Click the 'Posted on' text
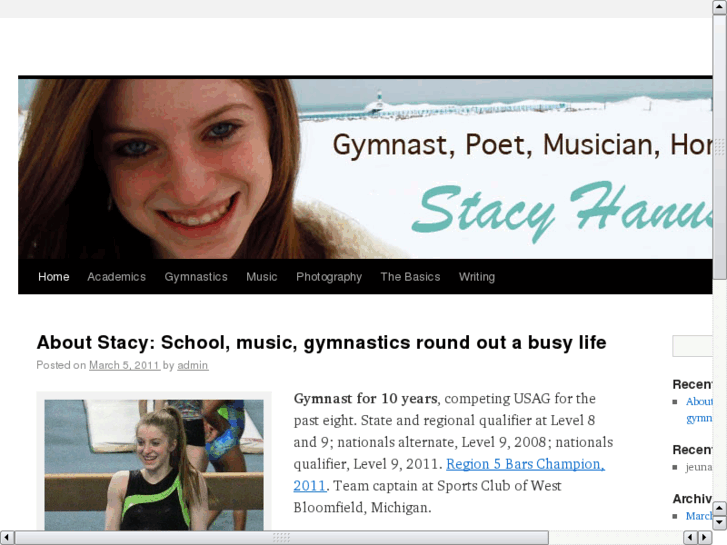 (61, 365)
